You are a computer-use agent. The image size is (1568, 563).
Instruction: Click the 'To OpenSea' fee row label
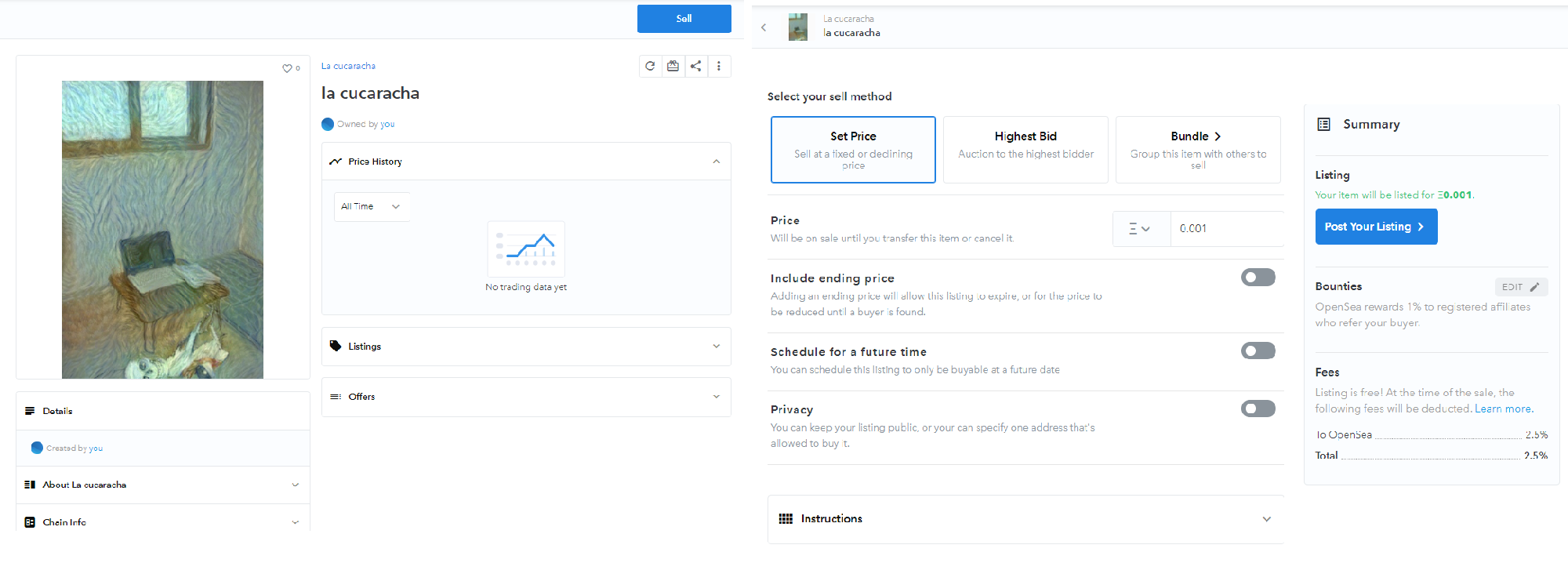[x=1344, y=434]
